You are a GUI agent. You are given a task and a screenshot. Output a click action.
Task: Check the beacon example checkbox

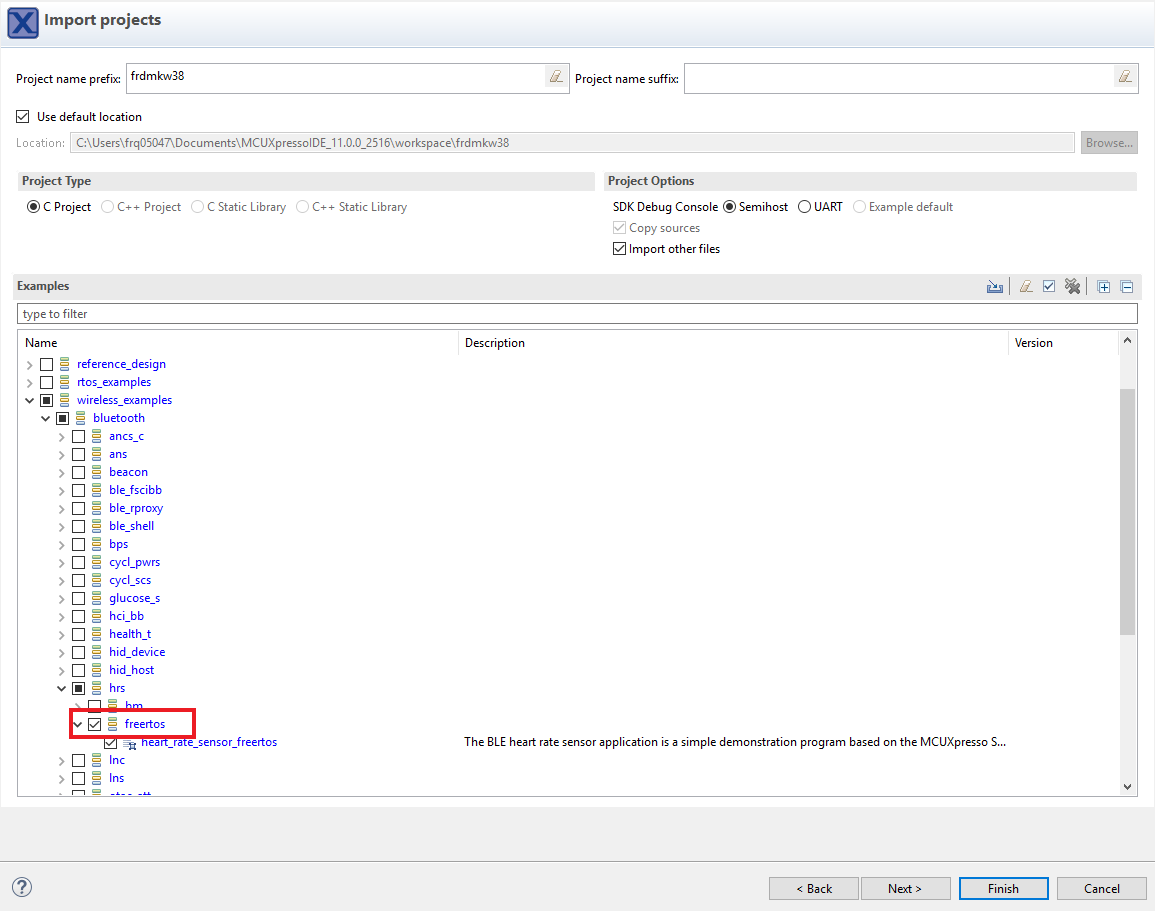[78, 472]
